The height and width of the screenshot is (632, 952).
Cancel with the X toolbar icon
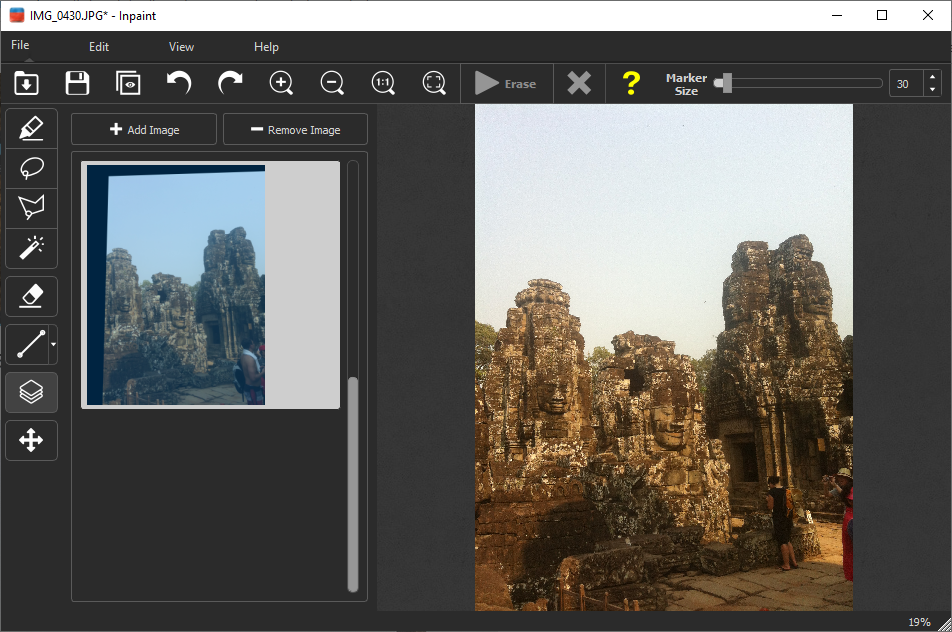pos(579,83)
